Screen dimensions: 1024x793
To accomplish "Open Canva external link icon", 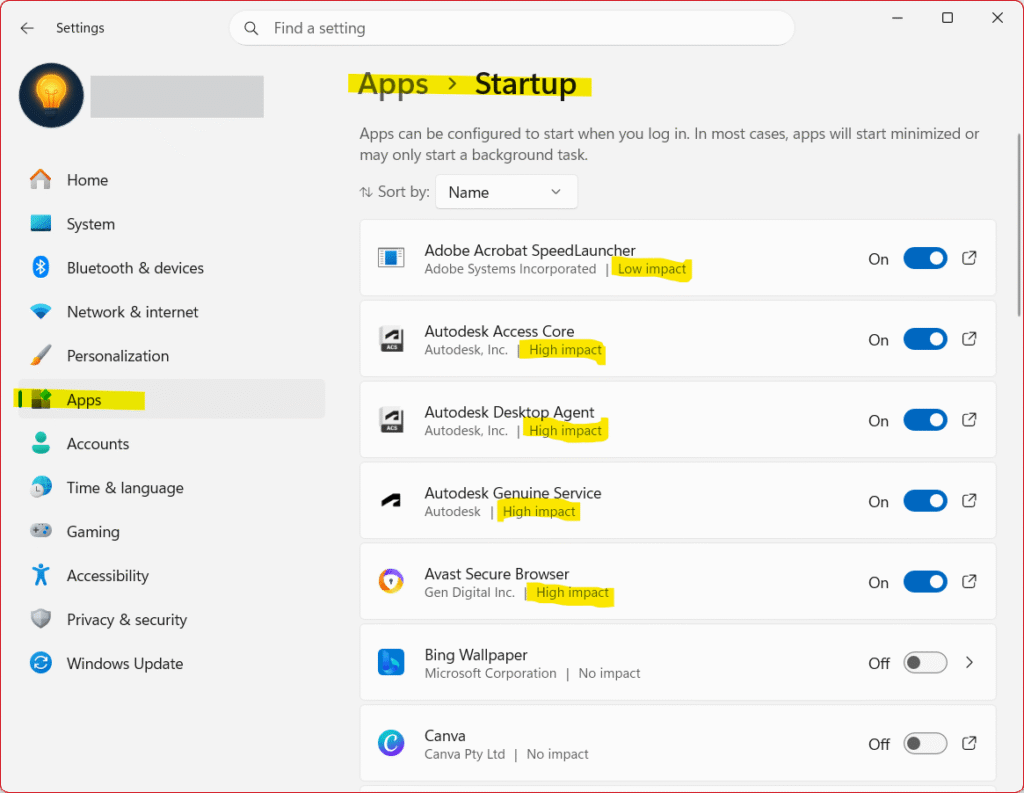I will [x=969, y=743].
